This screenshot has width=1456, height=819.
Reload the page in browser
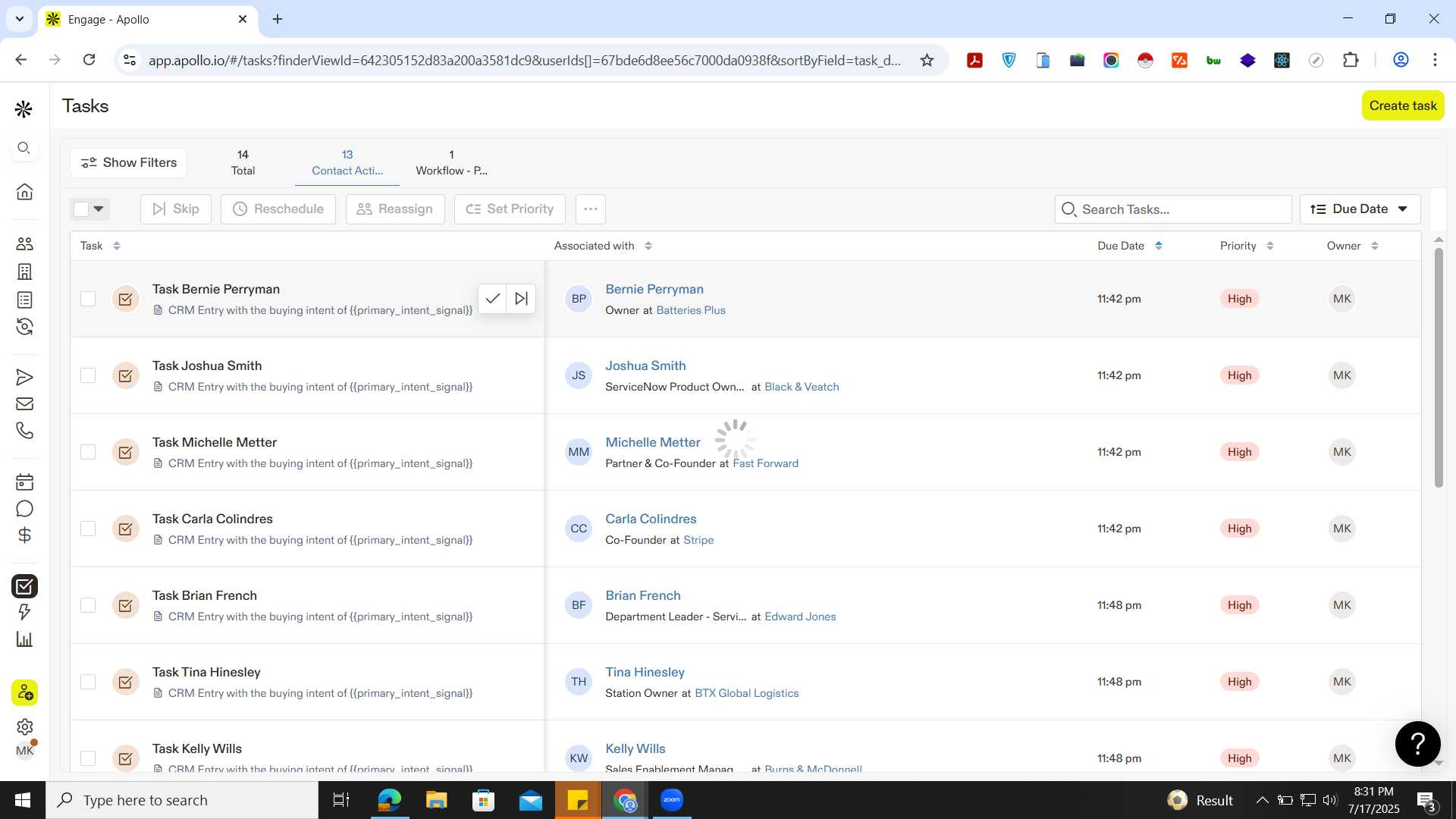[x=89, y=60]
